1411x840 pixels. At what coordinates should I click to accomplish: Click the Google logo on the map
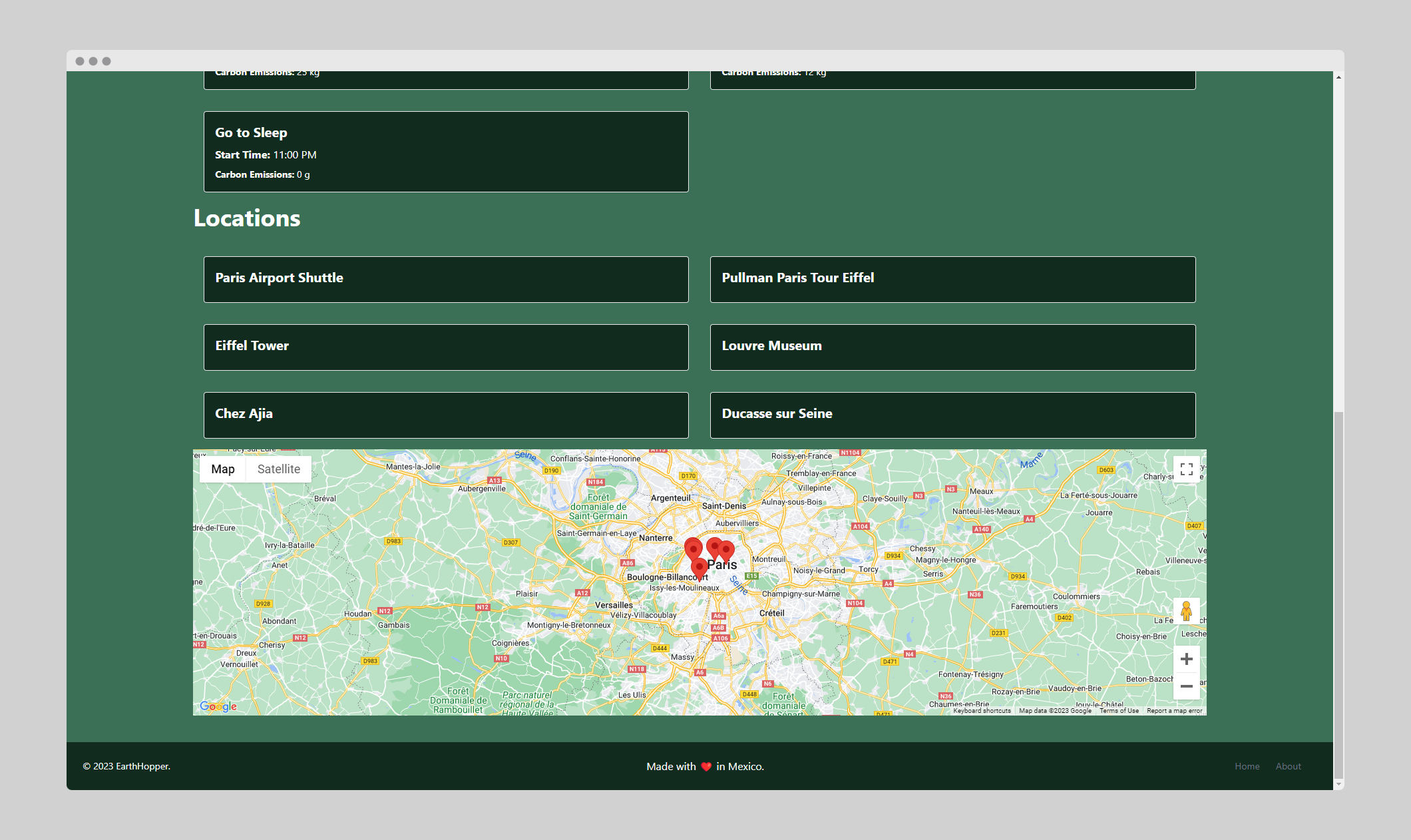click(218, 706)
